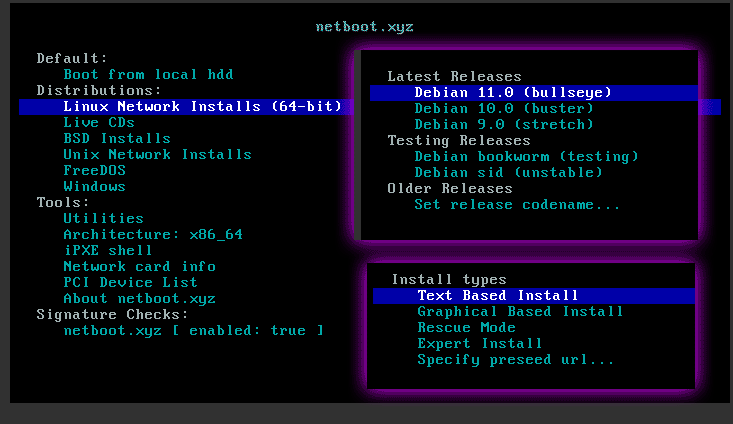The height and width of the screenshot is (424, 733).
Task: Launch the iPXE shell
Action: click(108, 251)
